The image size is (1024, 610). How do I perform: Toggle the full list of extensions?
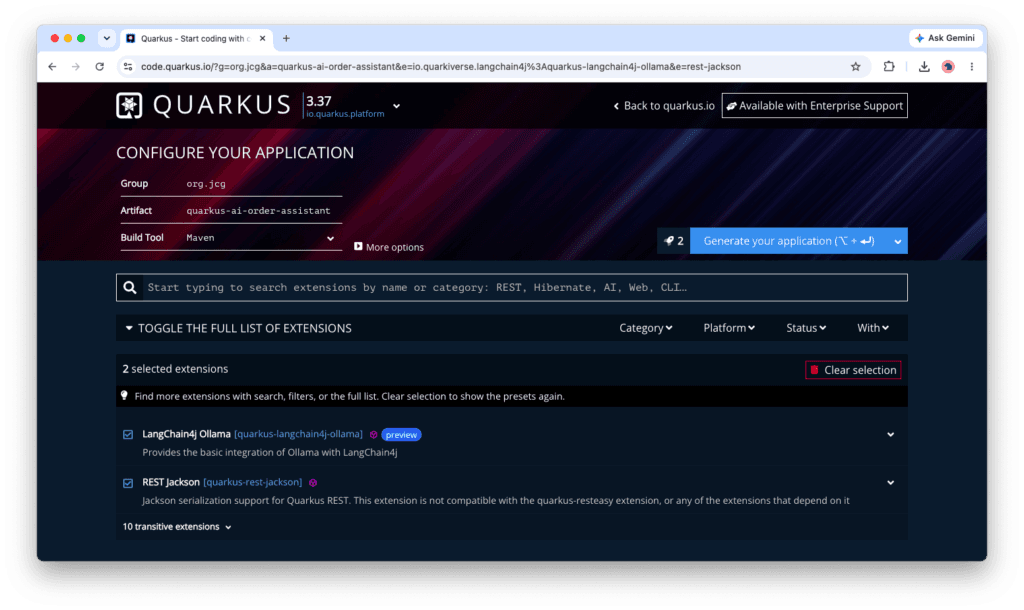[238, 328]
